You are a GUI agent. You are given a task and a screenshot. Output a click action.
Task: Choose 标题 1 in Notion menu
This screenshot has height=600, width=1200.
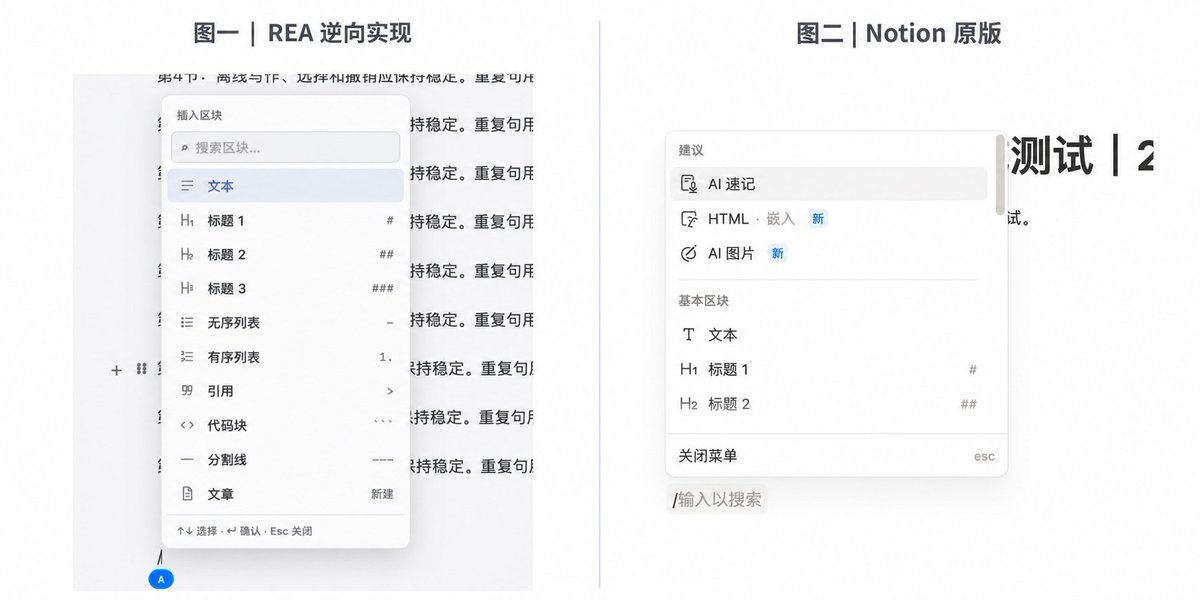(828, 370)
